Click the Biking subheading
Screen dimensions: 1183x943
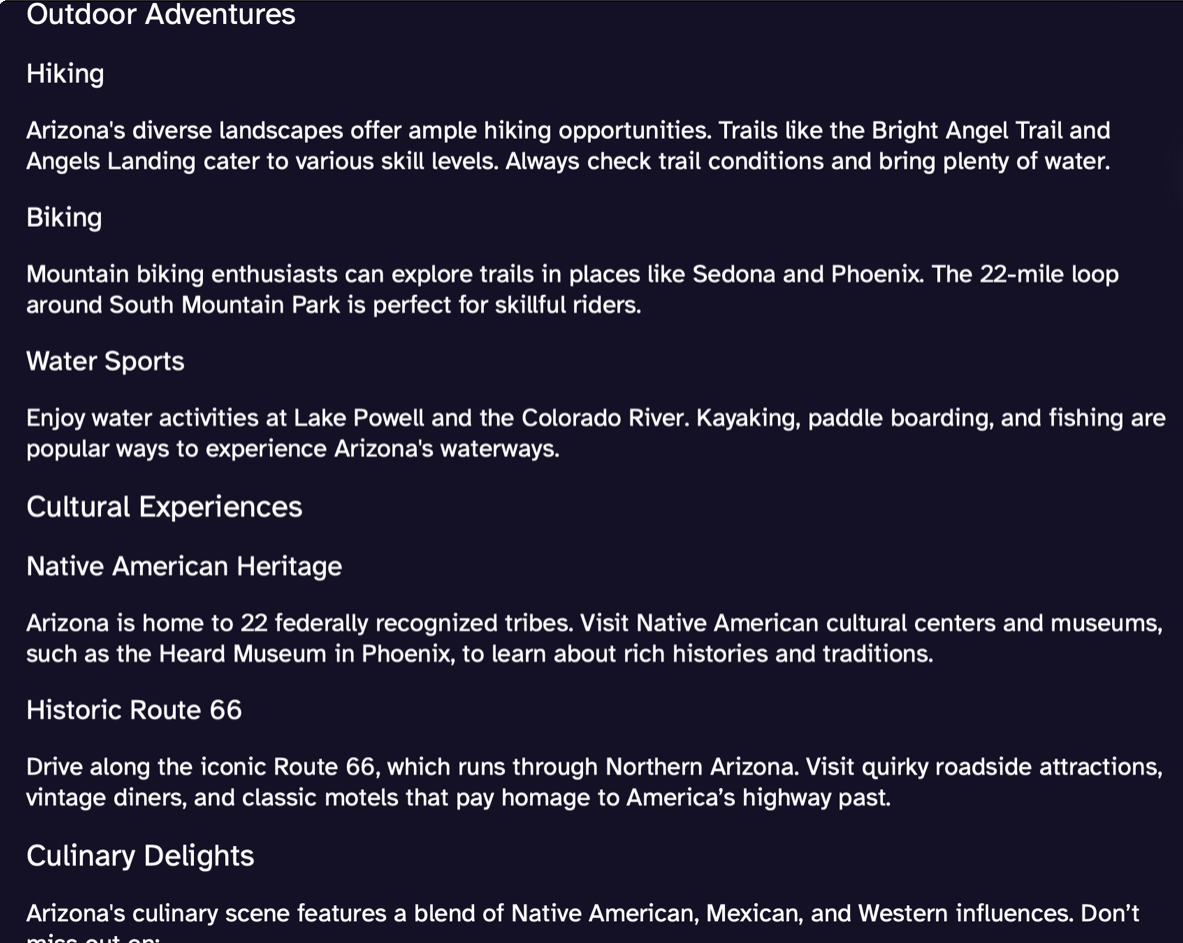click(64, 218)
